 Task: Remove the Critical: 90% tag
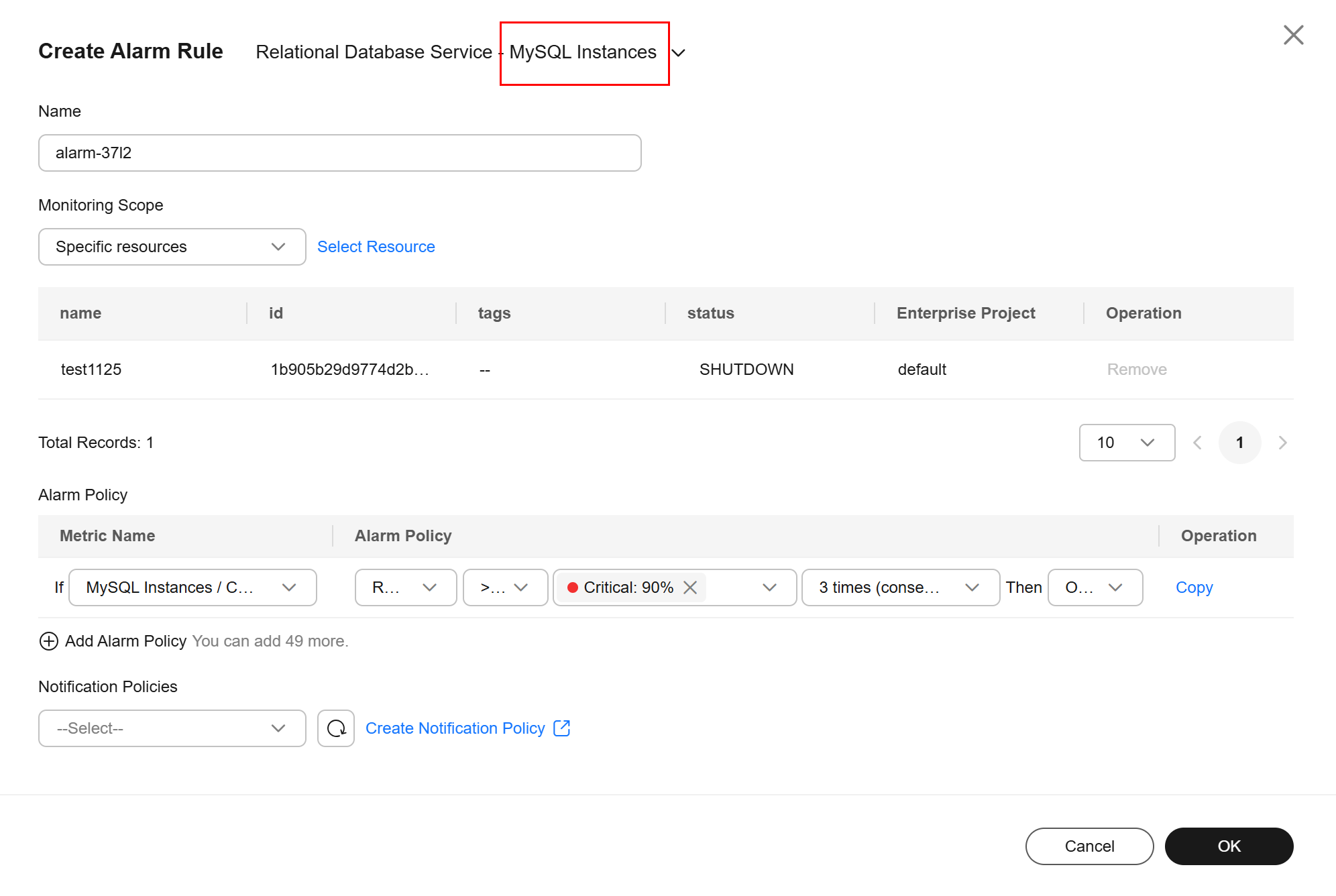point(690,587)
